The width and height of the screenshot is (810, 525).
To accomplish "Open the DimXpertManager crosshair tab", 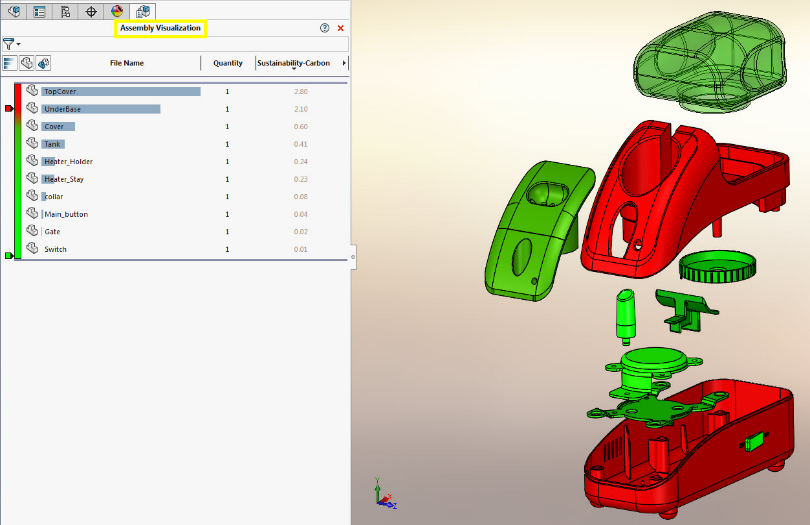I will 91,11.
